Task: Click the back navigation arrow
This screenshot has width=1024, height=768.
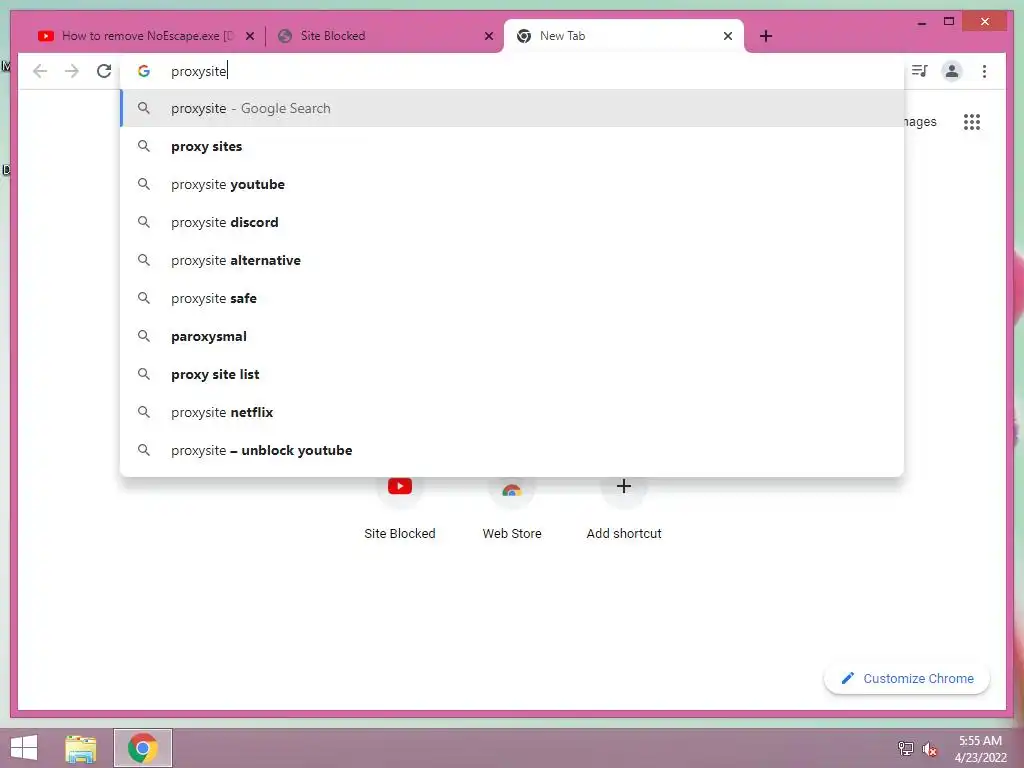Action: click(40, 71)
